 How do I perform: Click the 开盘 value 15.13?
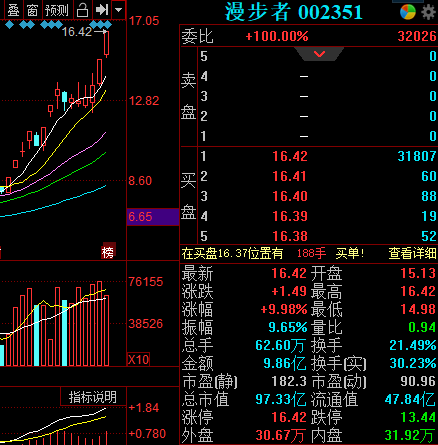pos(418,273)
